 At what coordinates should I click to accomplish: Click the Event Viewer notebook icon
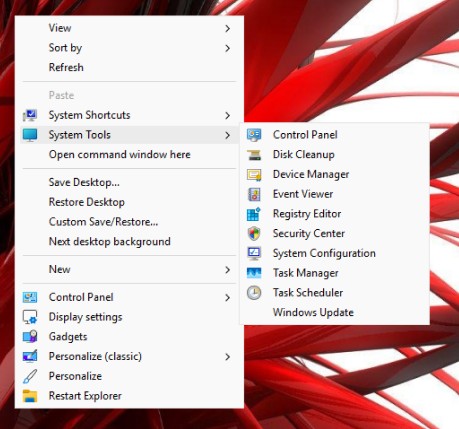(254, 194)
